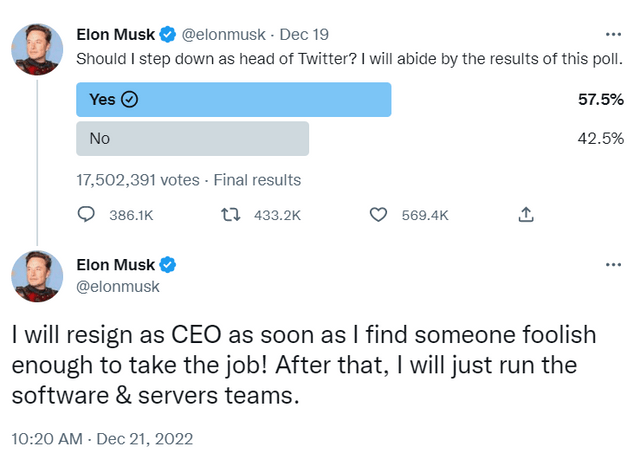Click the reply icon on the poll tweet
Screen dimensions: 640x460
coord(87,214)
